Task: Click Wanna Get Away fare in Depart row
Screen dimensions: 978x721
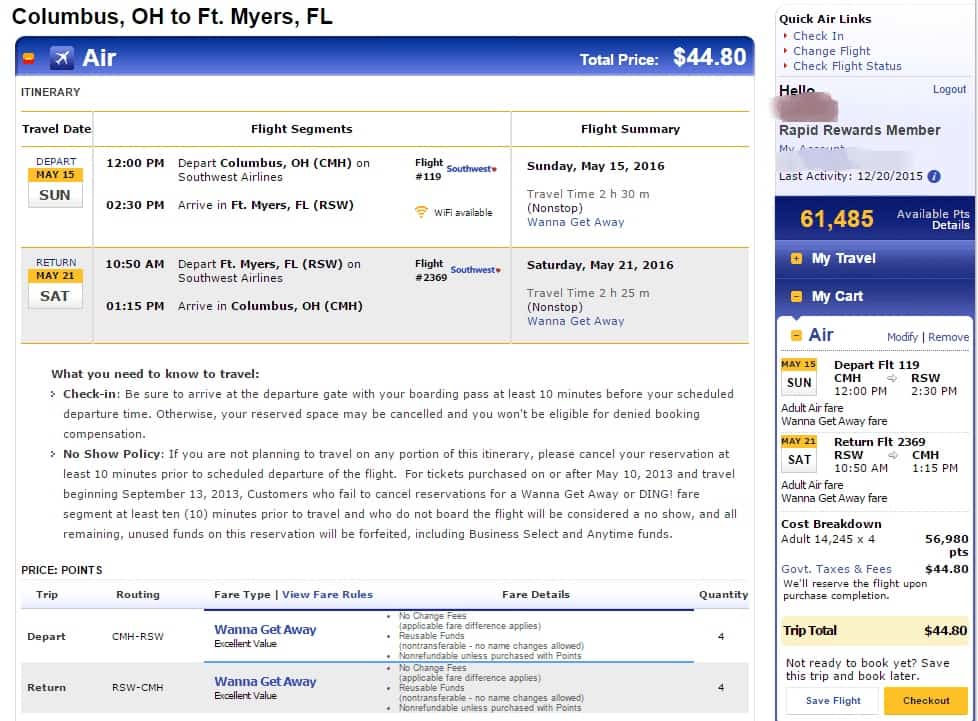Action: [x=265, y=629]
